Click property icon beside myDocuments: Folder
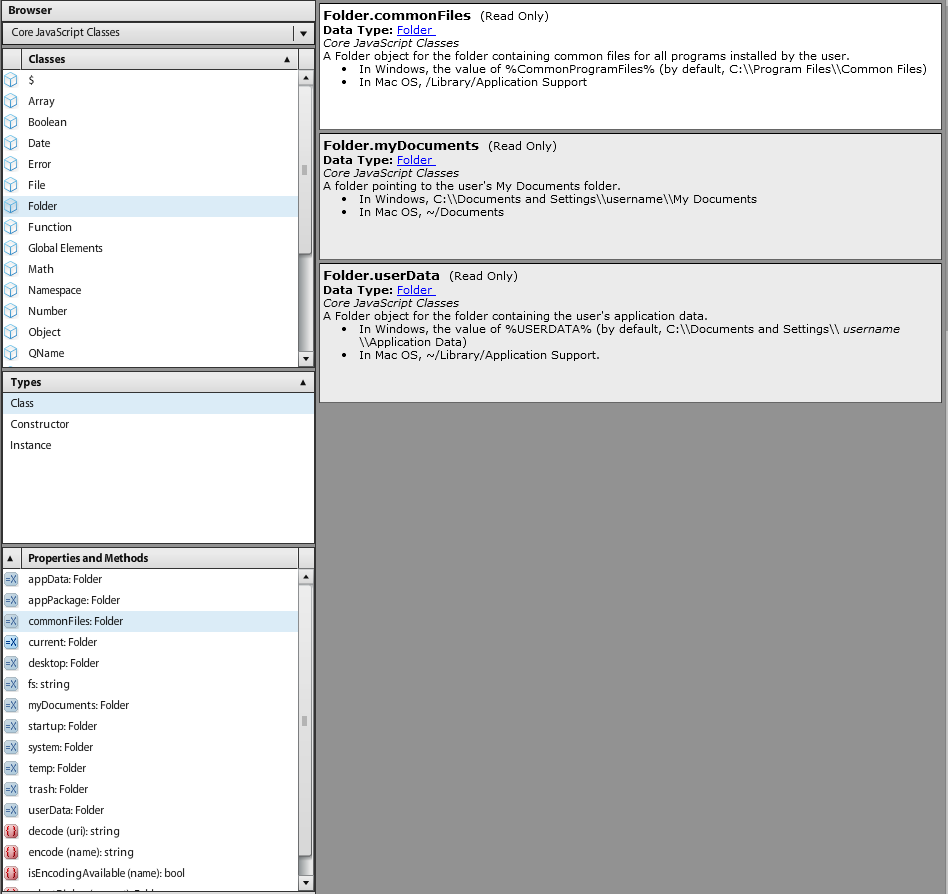 point(11,705)
